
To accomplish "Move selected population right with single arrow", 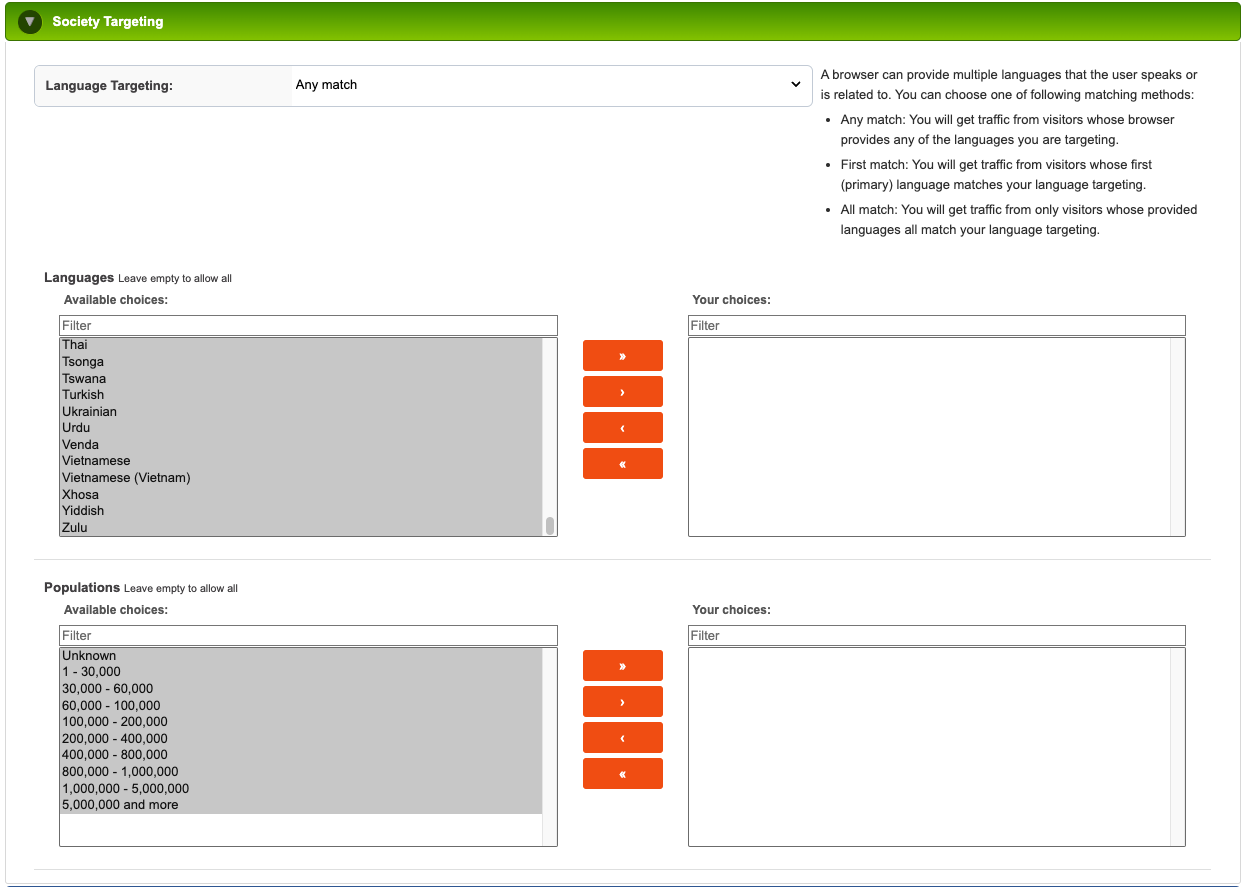I will click(622, 702).
